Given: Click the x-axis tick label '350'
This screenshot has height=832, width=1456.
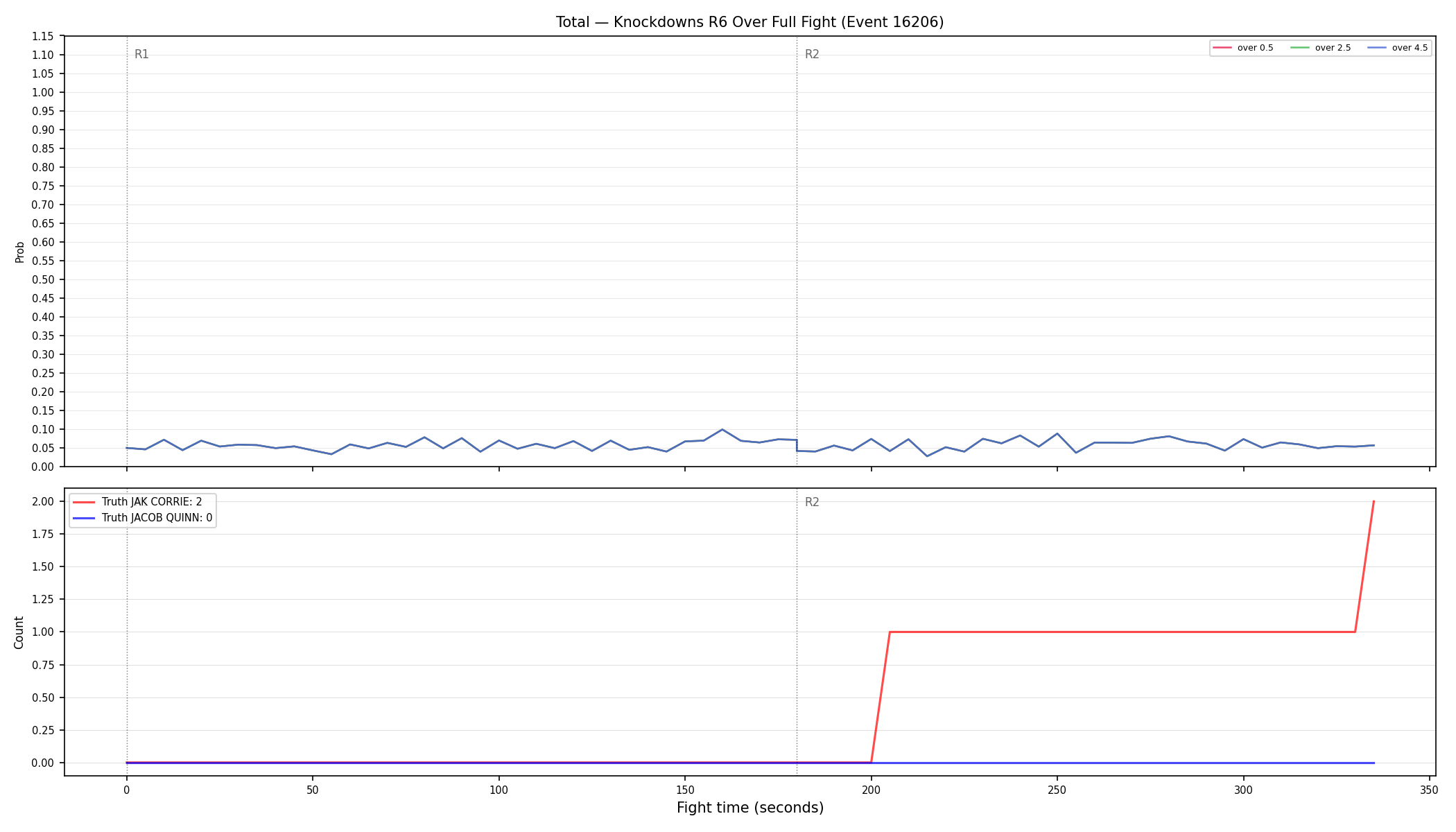Looking at the screenshot, I should click(x=1430, y=790).
